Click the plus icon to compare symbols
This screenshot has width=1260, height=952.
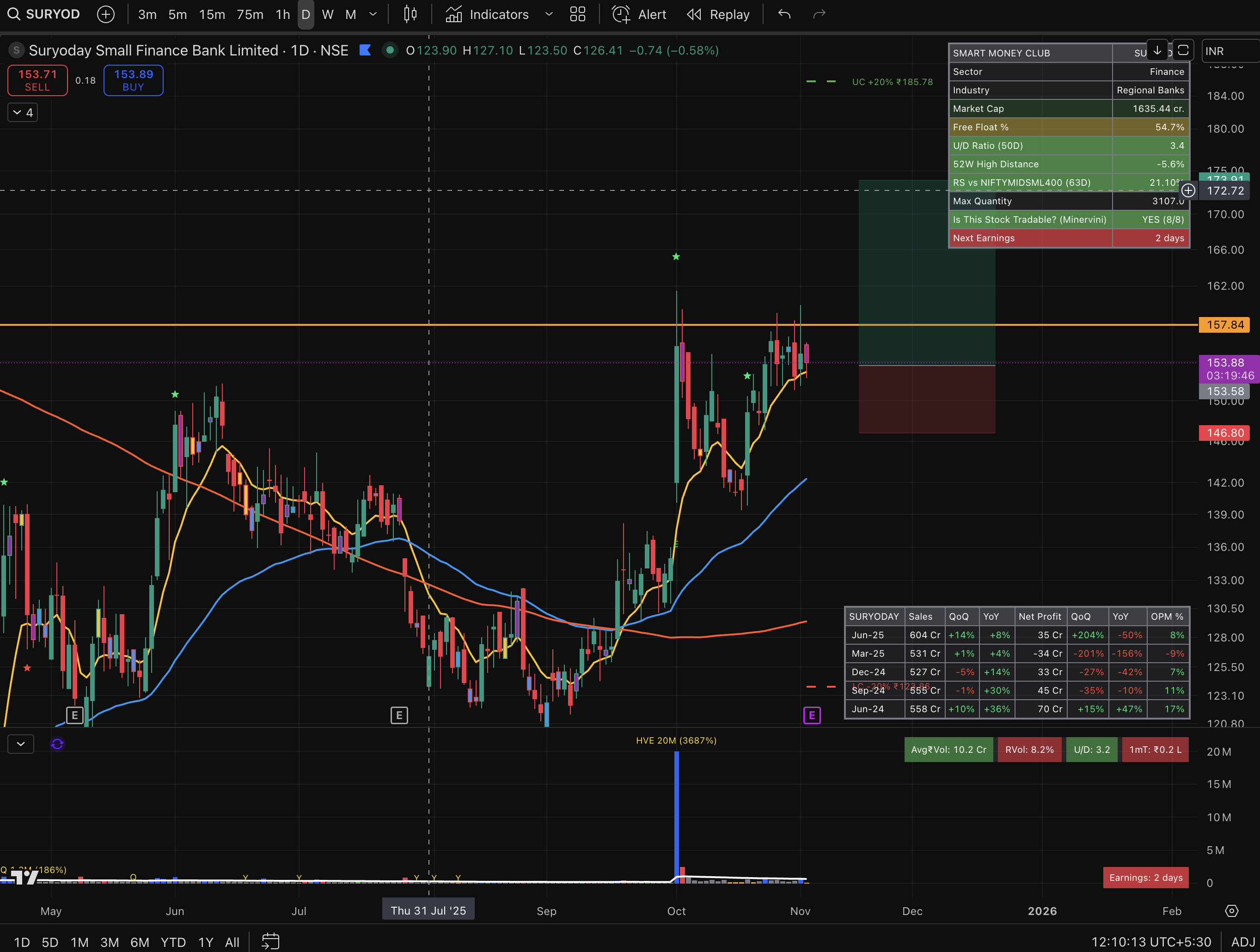[x=106, y=14]
